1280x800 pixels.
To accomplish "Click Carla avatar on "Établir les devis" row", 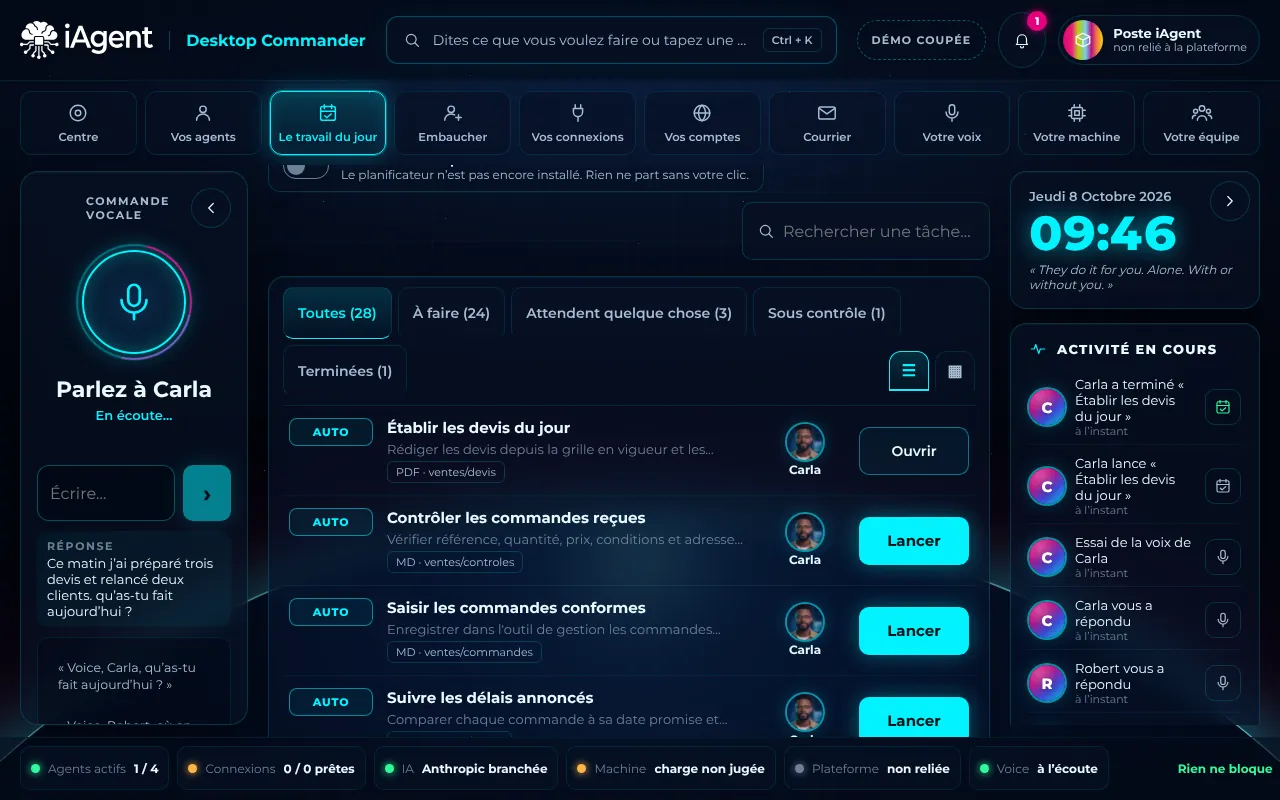I will [805, 442].
